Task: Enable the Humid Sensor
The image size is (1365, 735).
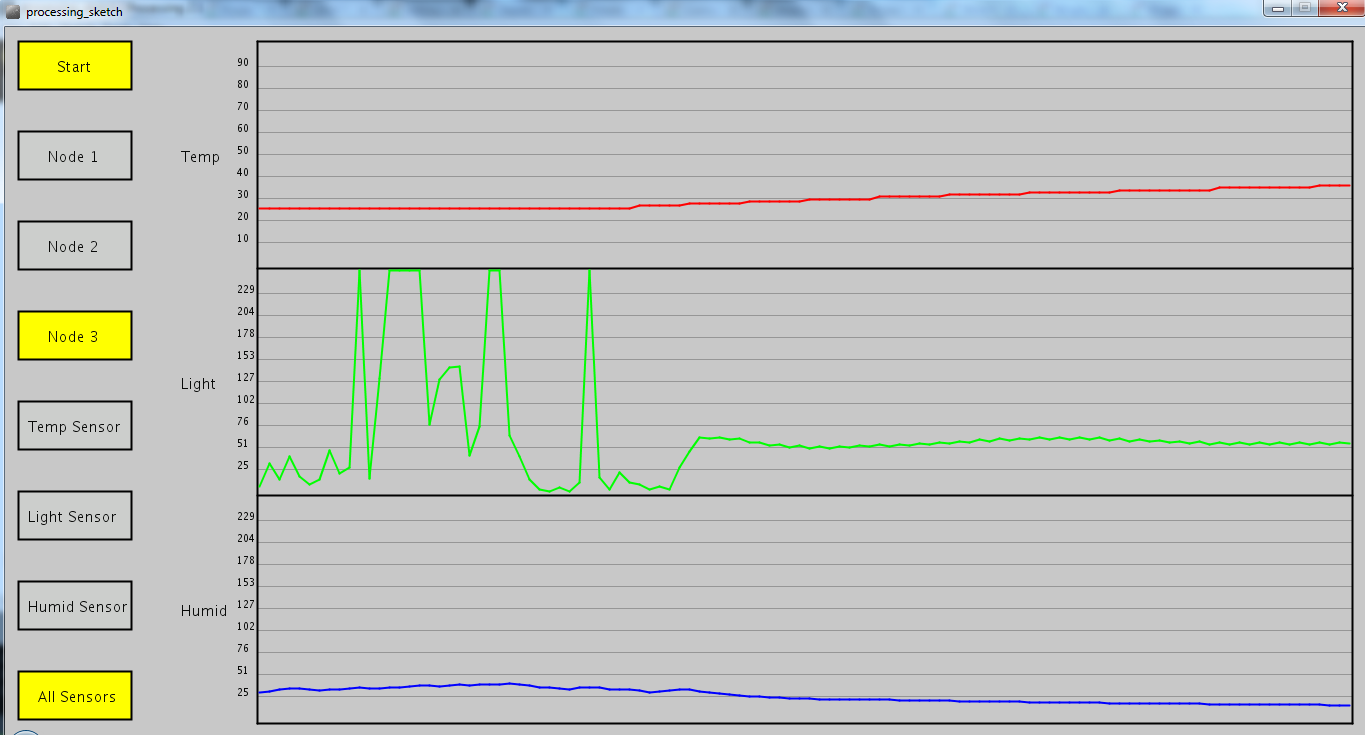Action: click(74, 605)
